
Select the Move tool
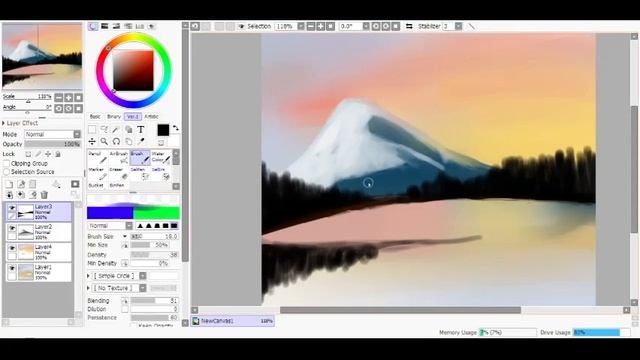tap(92, 142)
